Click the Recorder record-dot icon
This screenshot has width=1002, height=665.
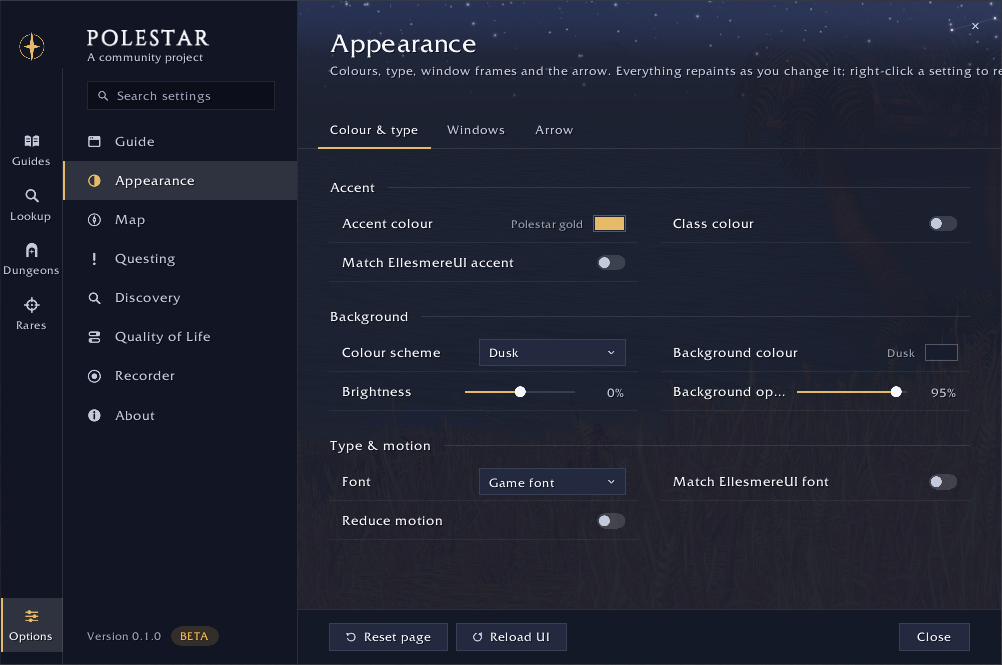(94, 376)
